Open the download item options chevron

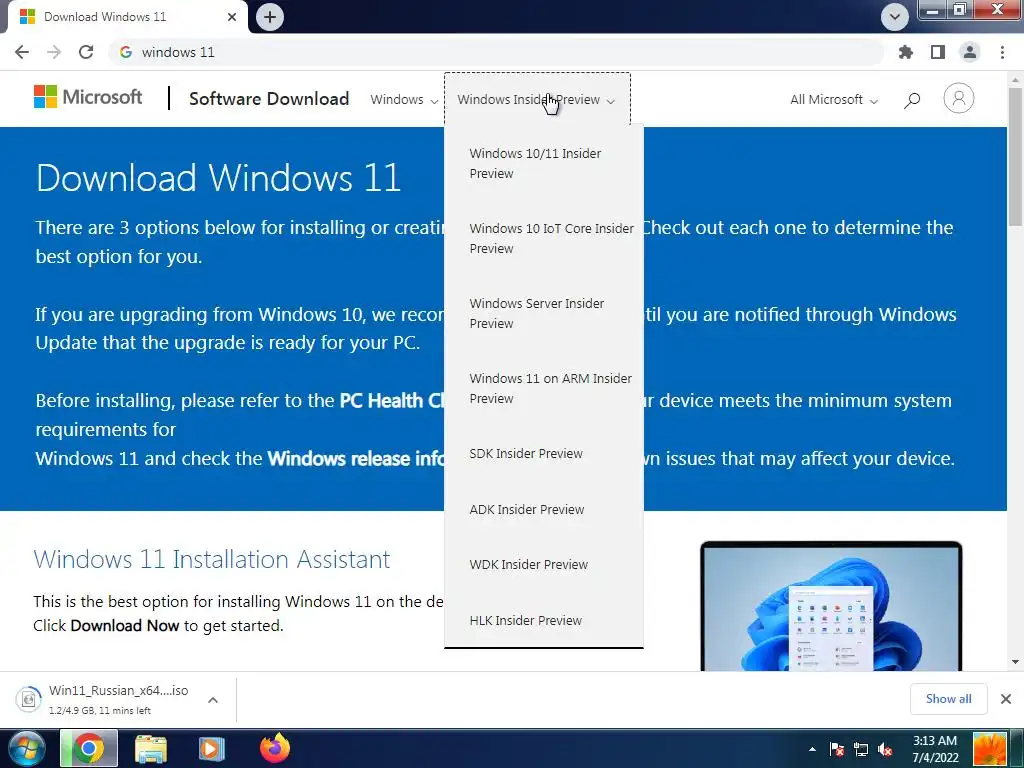[x=213, y=700]
